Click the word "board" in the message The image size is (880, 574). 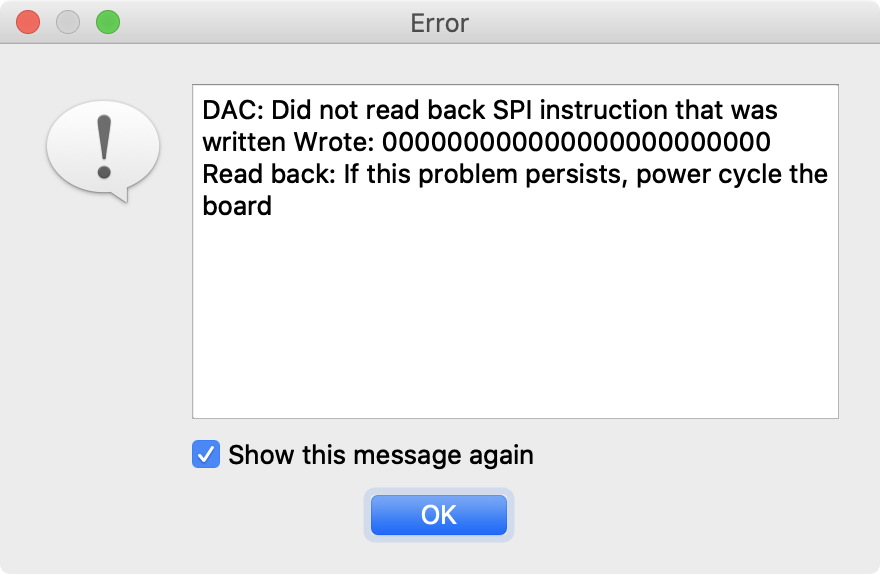tap(237, 207)
